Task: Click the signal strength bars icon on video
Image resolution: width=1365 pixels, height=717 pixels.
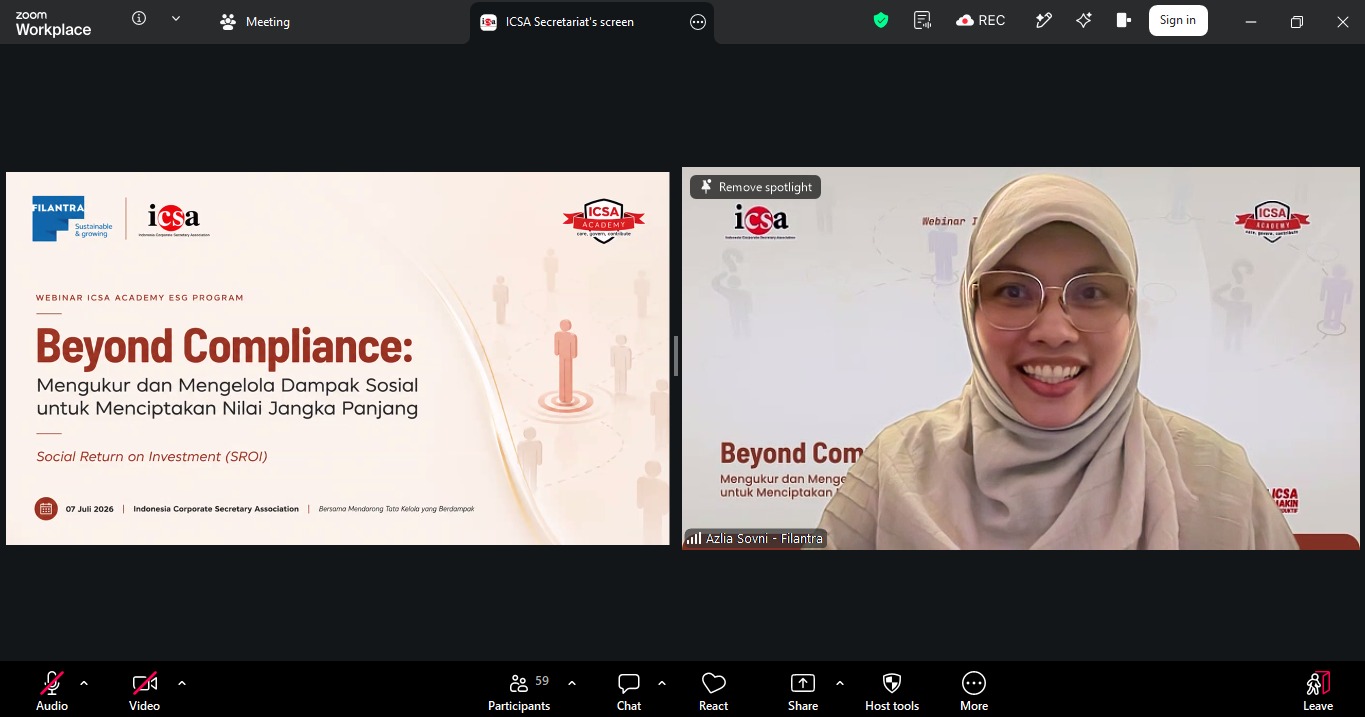Action: coord(694,538)
